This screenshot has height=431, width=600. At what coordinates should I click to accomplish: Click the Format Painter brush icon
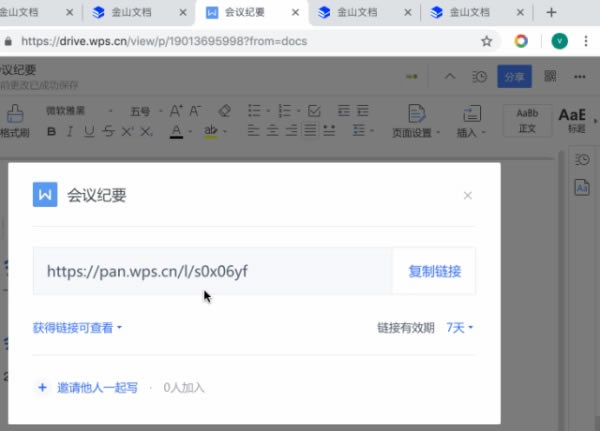tap(15, 114)
